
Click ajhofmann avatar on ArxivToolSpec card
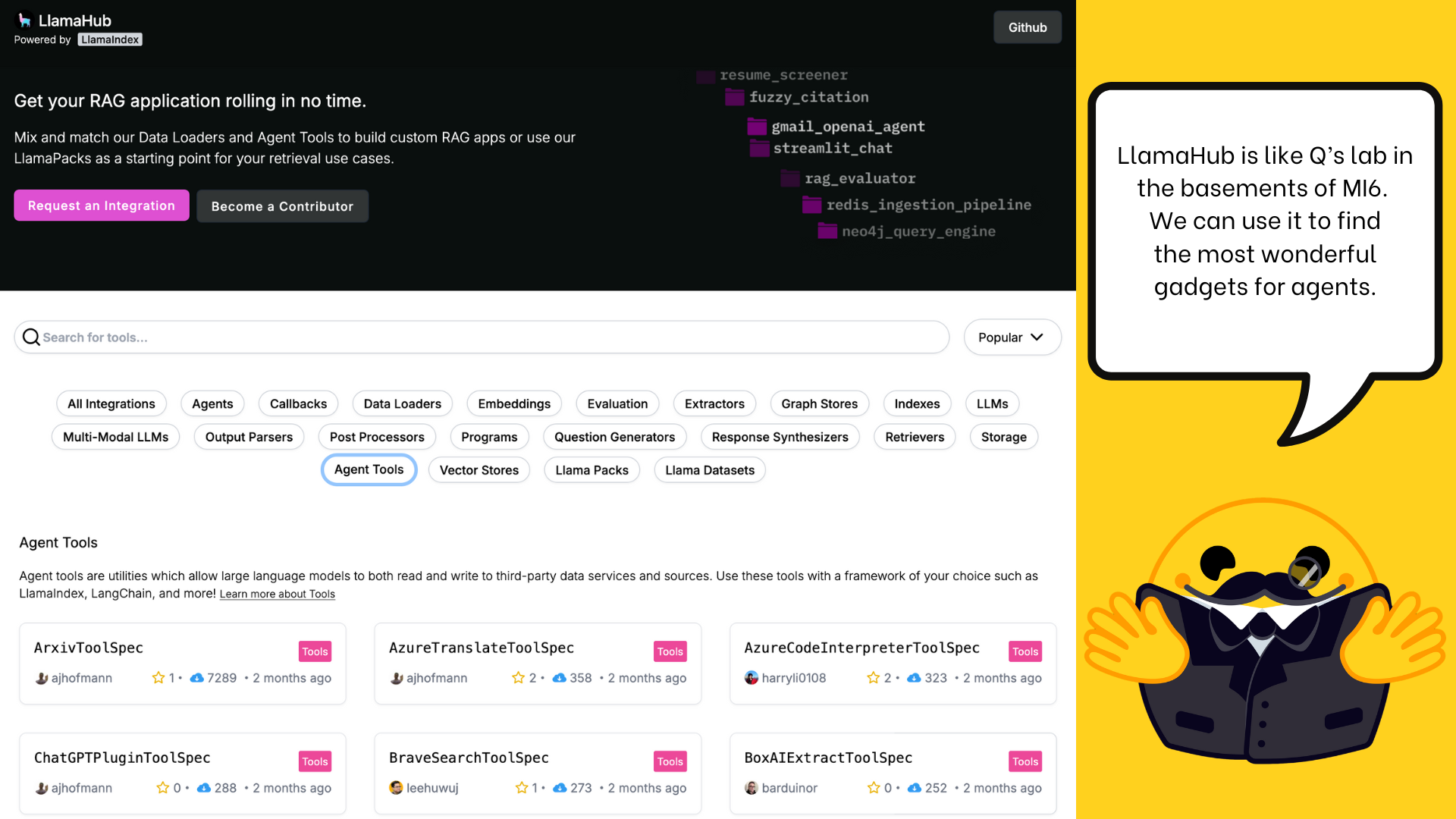pos(42,678)
